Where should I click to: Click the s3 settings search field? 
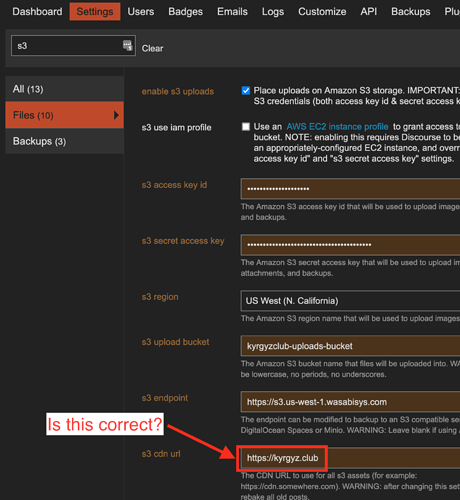[73, 46]
